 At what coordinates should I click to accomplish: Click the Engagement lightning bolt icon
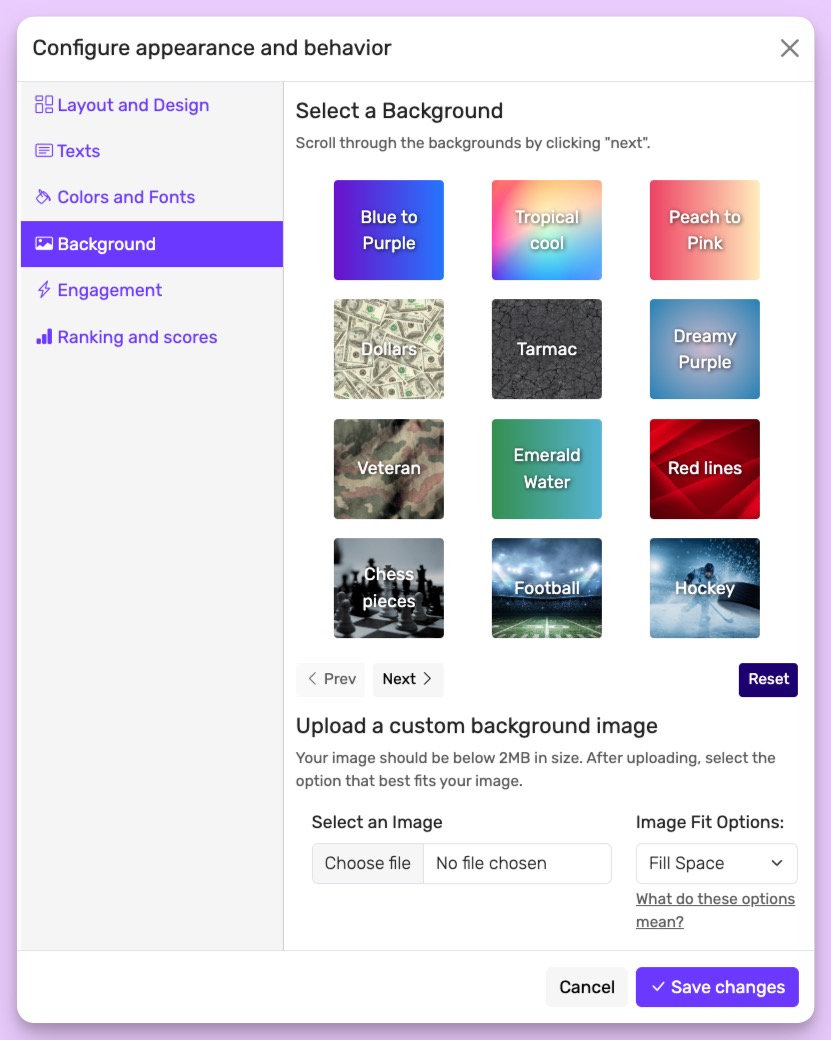[44, 290]
